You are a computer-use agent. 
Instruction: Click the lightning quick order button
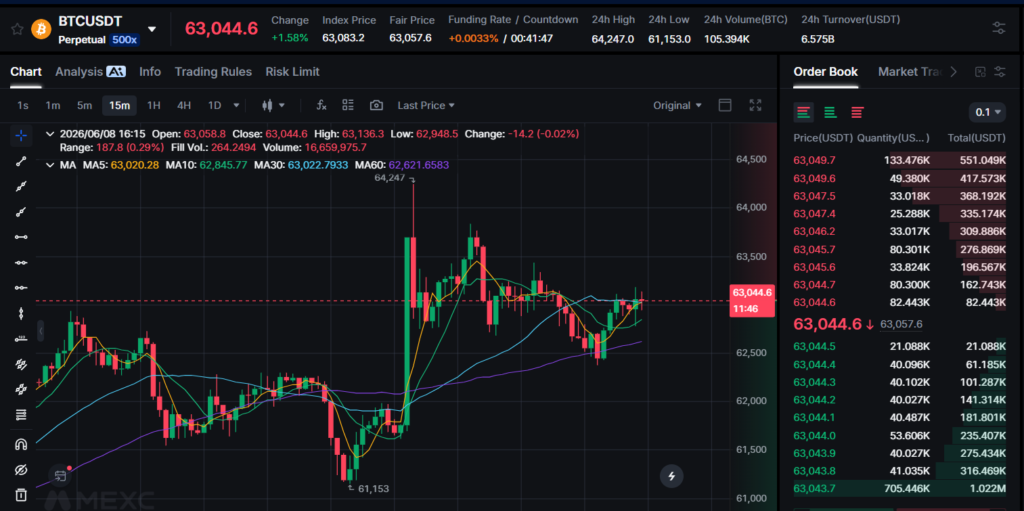tap(671, 476)
